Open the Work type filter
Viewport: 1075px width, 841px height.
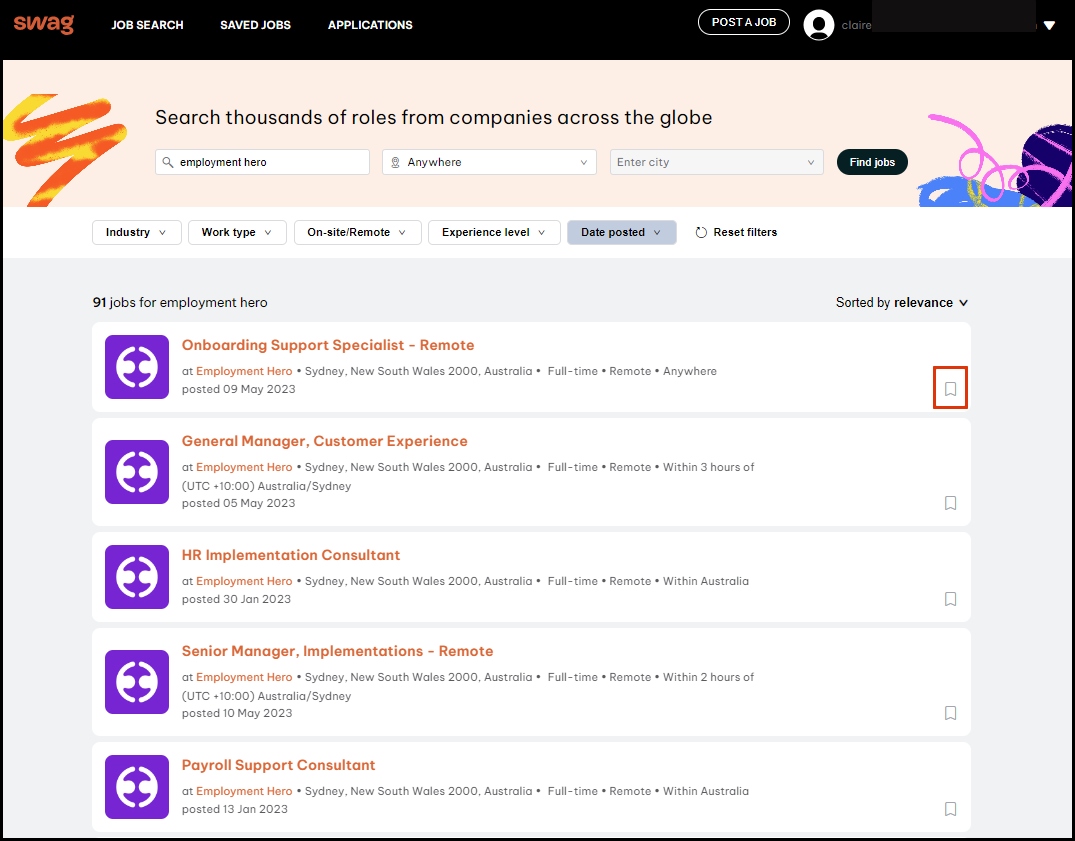pyautogui.click(x=237, y=233)
